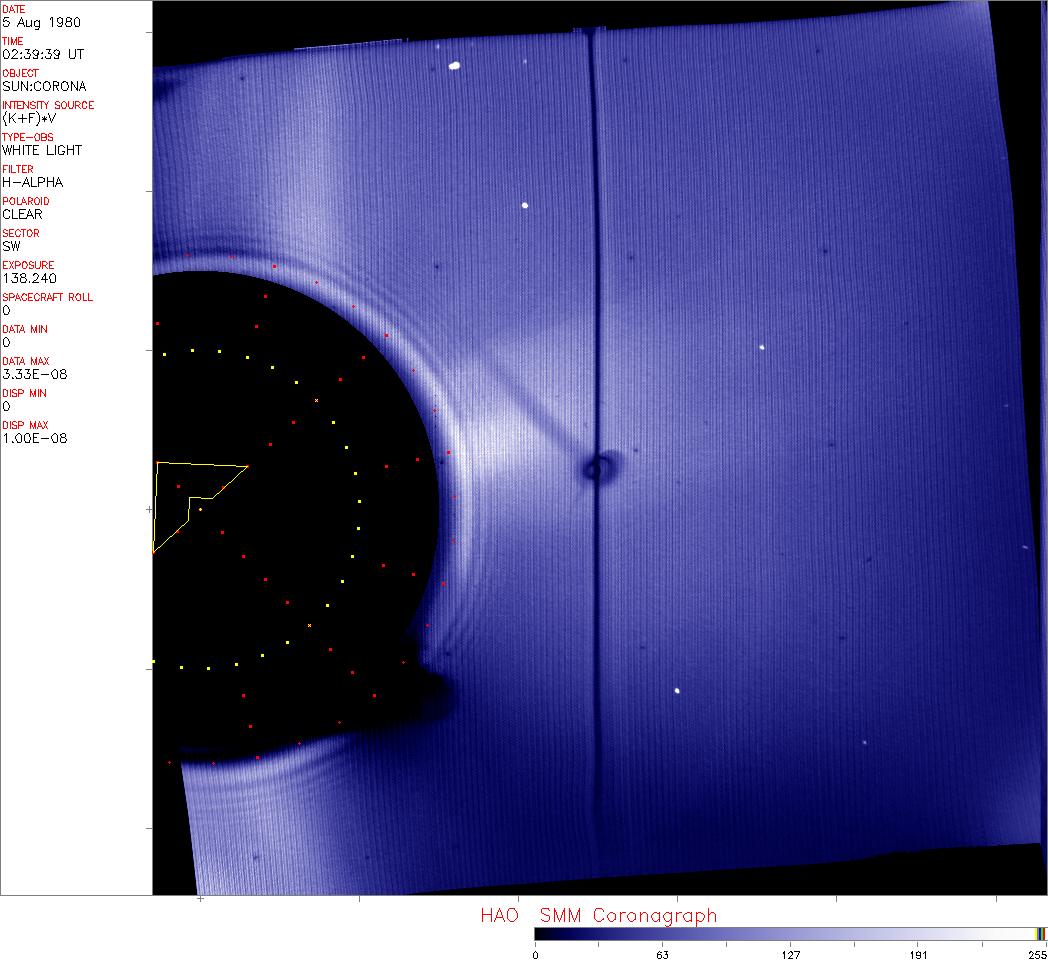Image resolution: width=1048 pixels, height=960 pixels.
Task: Click the HAO SMM Coronagraph title
Action: click(598, 915)
